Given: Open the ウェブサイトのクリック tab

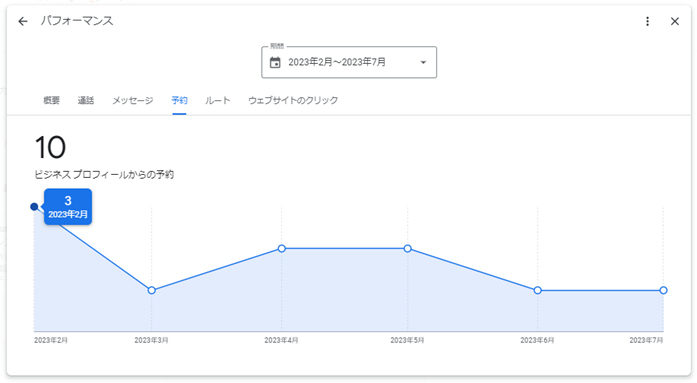Looking at the screenshot, I should (x=293, y=100).
